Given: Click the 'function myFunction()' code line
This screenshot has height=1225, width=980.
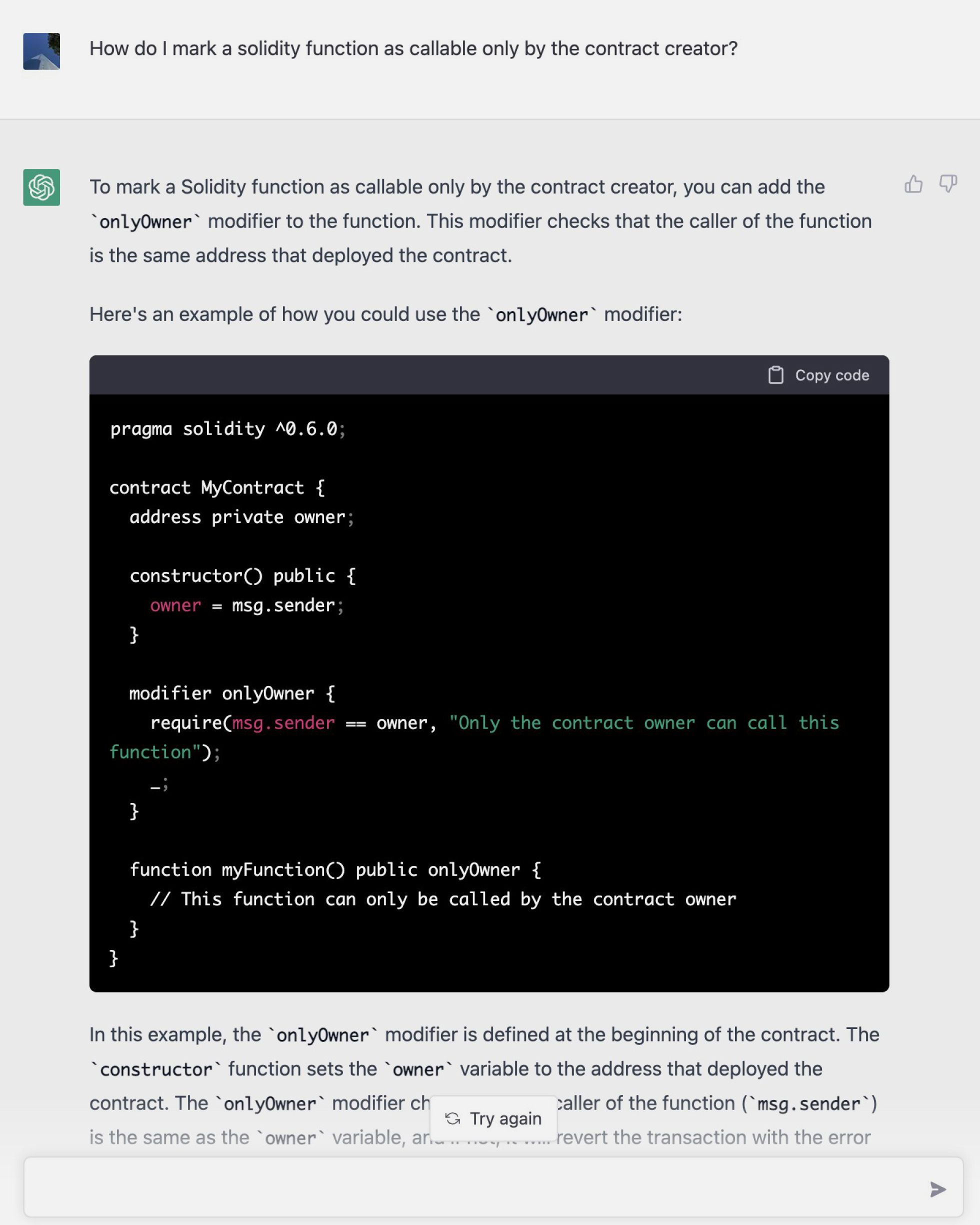Looking at the screenshot, I should (x=335, y=870).
